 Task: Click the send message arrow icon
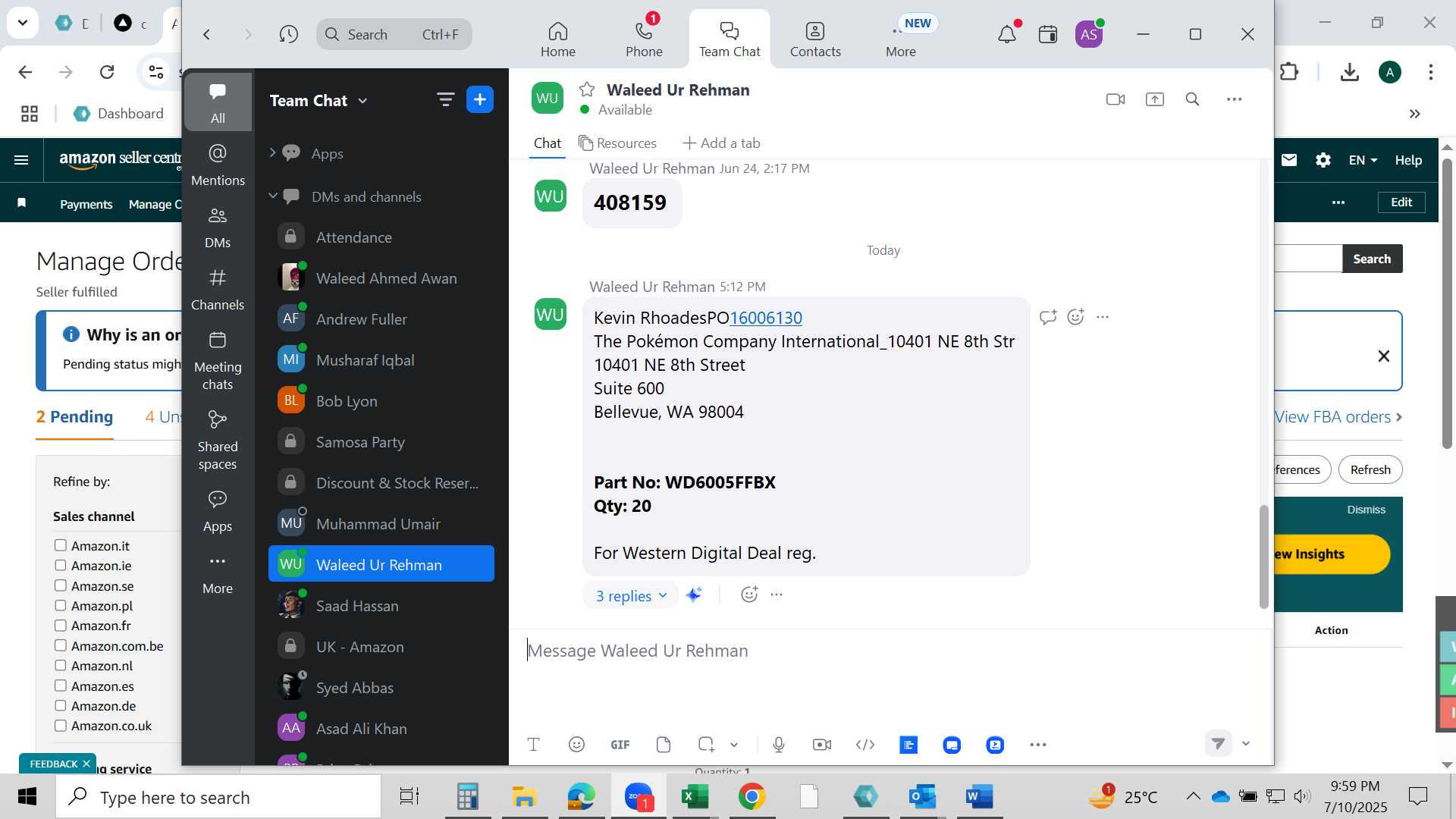(x=1218, y=743)
